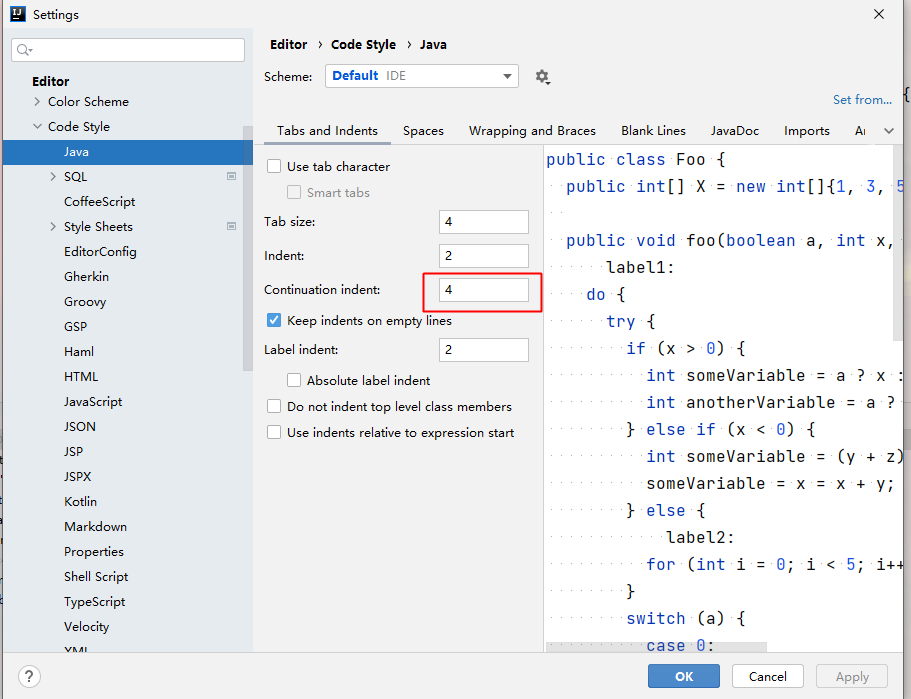Click the Continuation indent field

[483, 289]
